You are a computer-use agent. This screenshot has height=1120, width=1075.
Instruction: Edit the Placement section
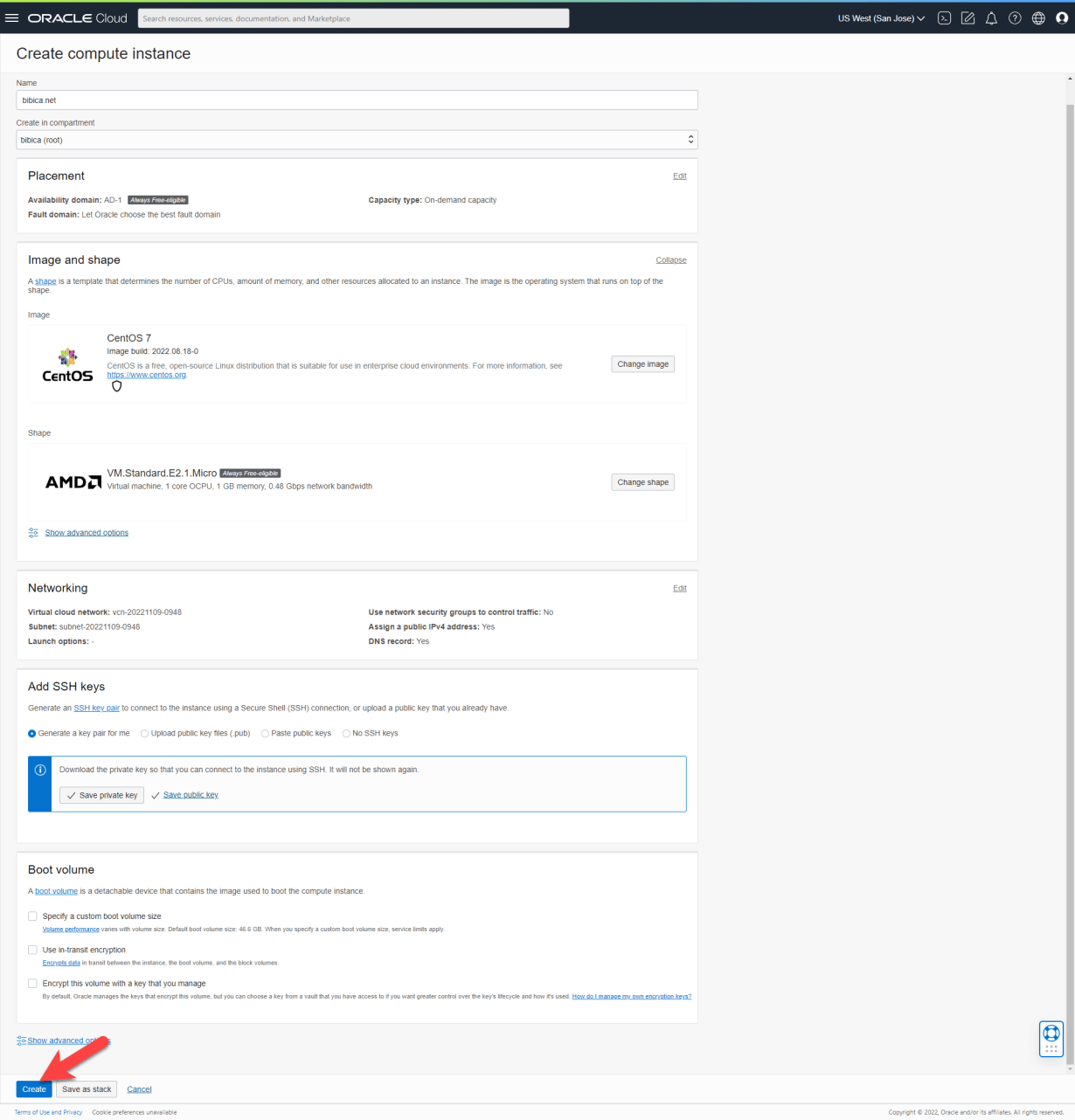tap(680, 176)
